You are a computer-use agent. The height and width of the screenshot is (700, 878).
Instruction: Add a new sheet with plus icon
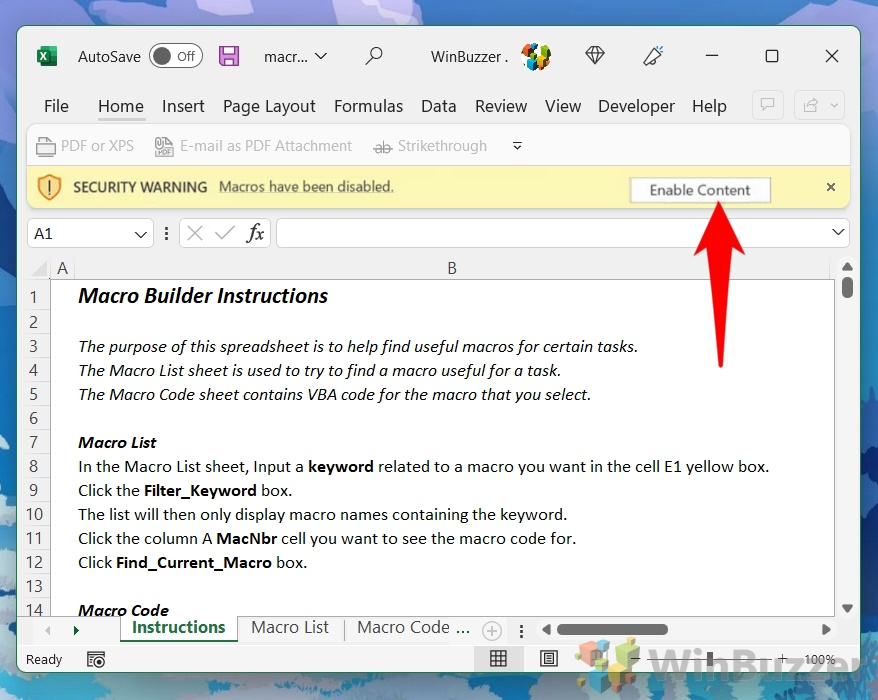coord(492,631)
